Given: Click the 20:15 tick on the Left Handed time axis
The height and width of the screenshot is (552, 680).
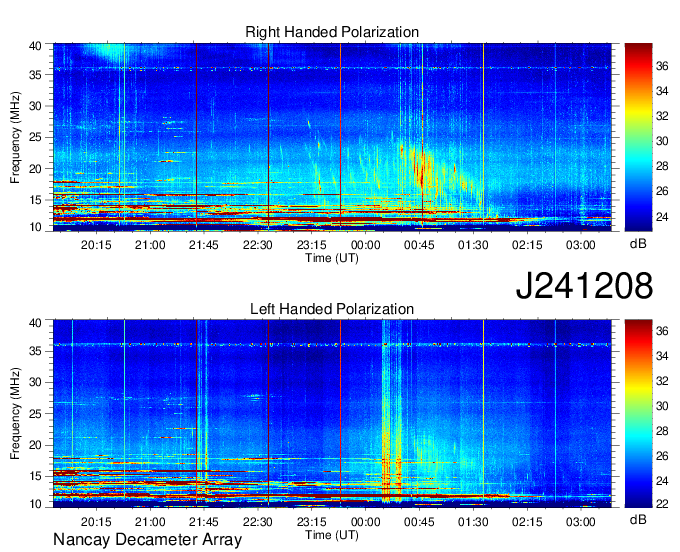Looking at the screenshot, I should [96, 522].
